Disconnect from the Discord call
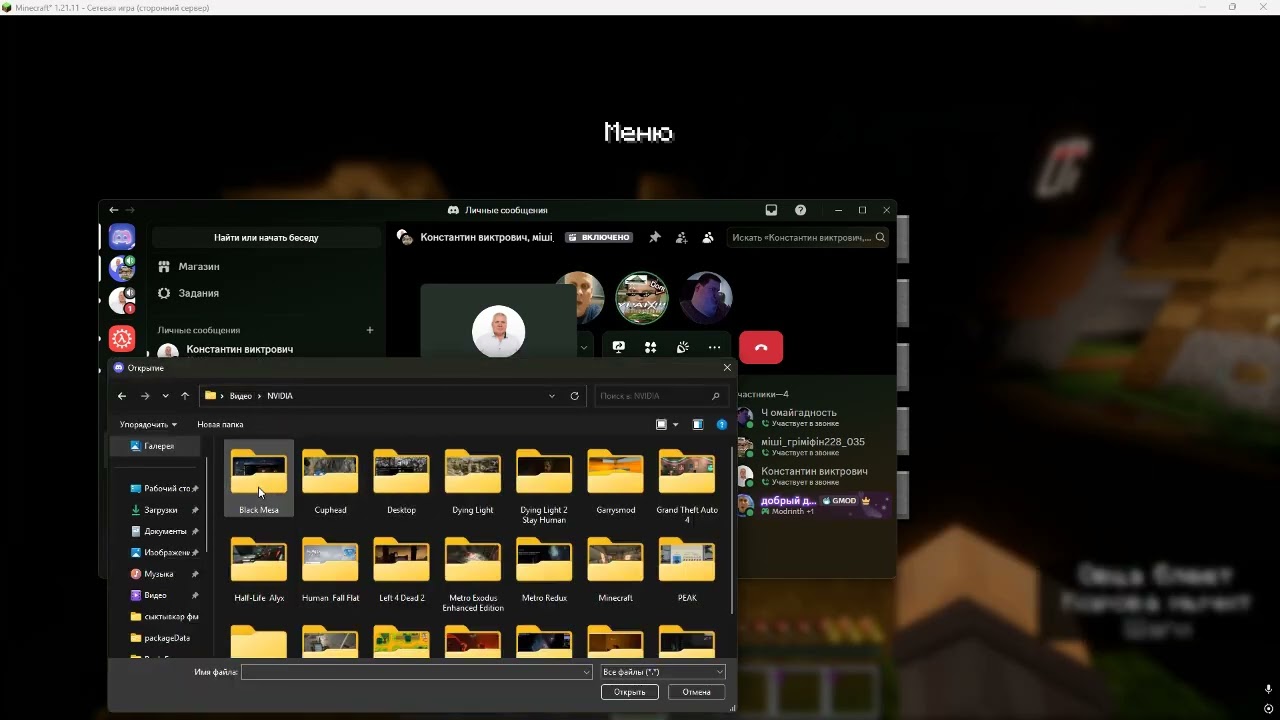Image resolution: width=1280 pixels, height=720 pixels. pyautogui.click(x=761, y=347)
